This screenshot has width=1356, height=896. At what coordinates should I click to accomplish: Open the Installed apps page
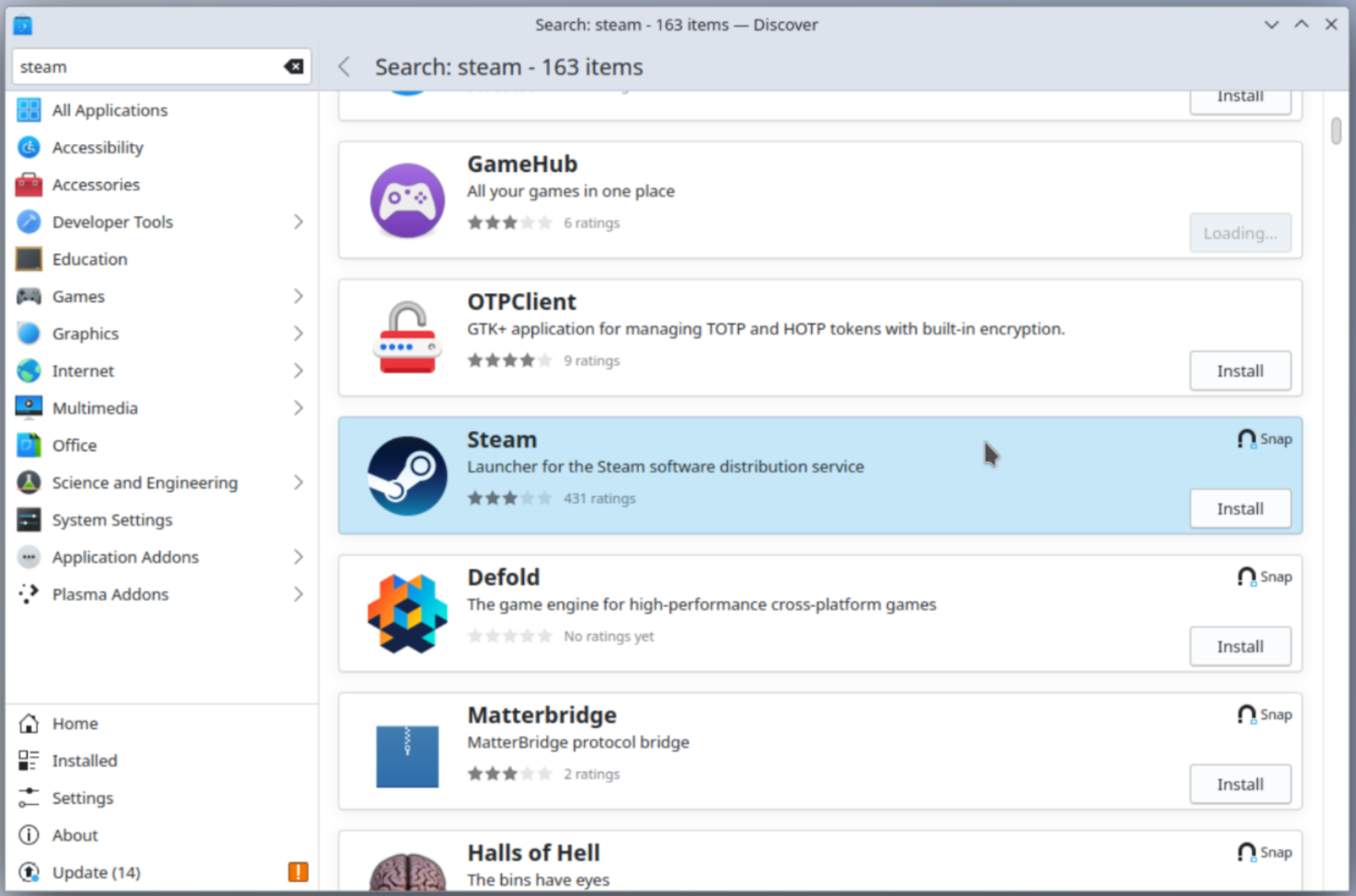85,760
